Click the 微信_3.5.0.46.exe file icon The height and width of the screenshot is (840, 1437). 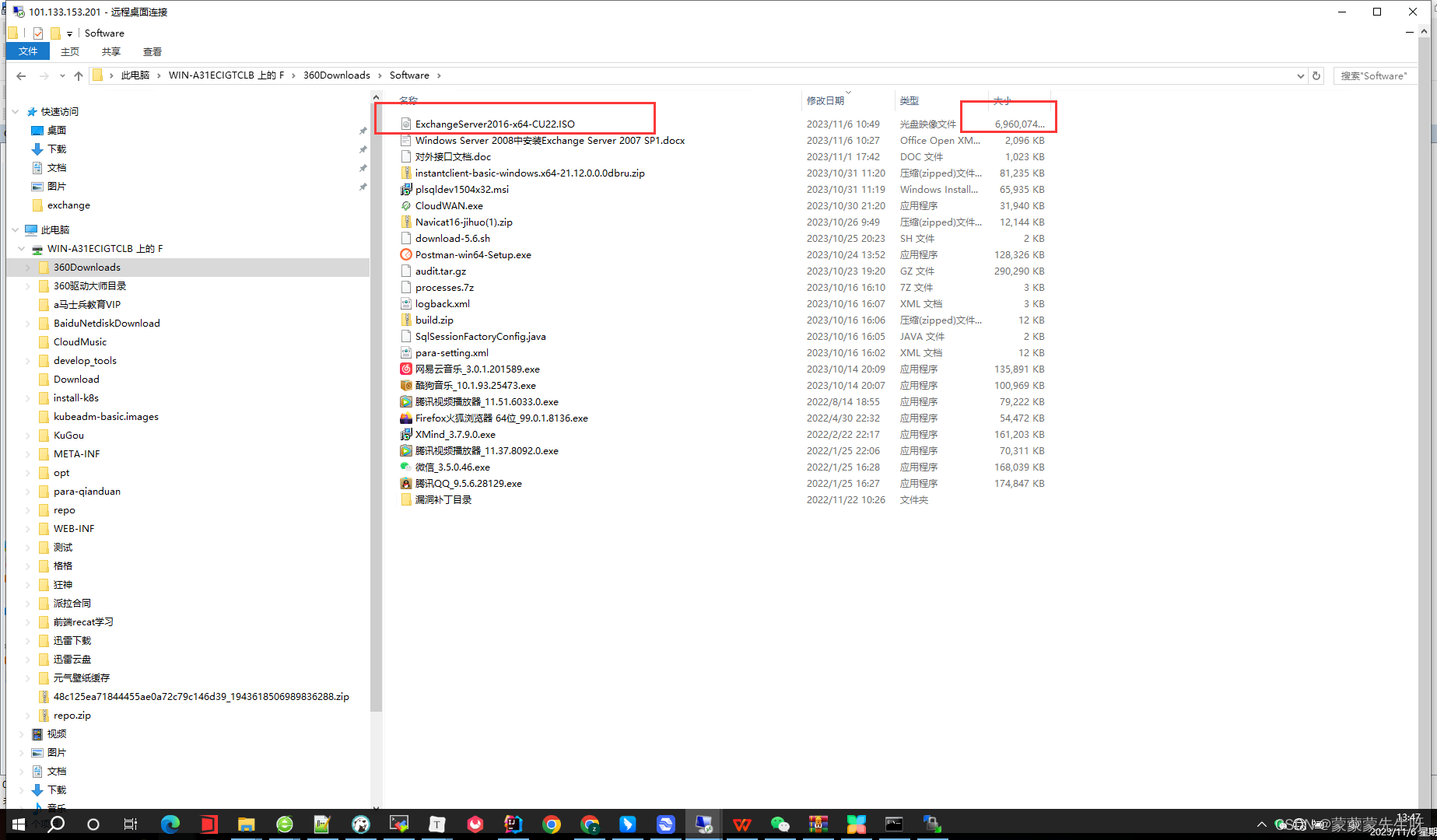406,467
